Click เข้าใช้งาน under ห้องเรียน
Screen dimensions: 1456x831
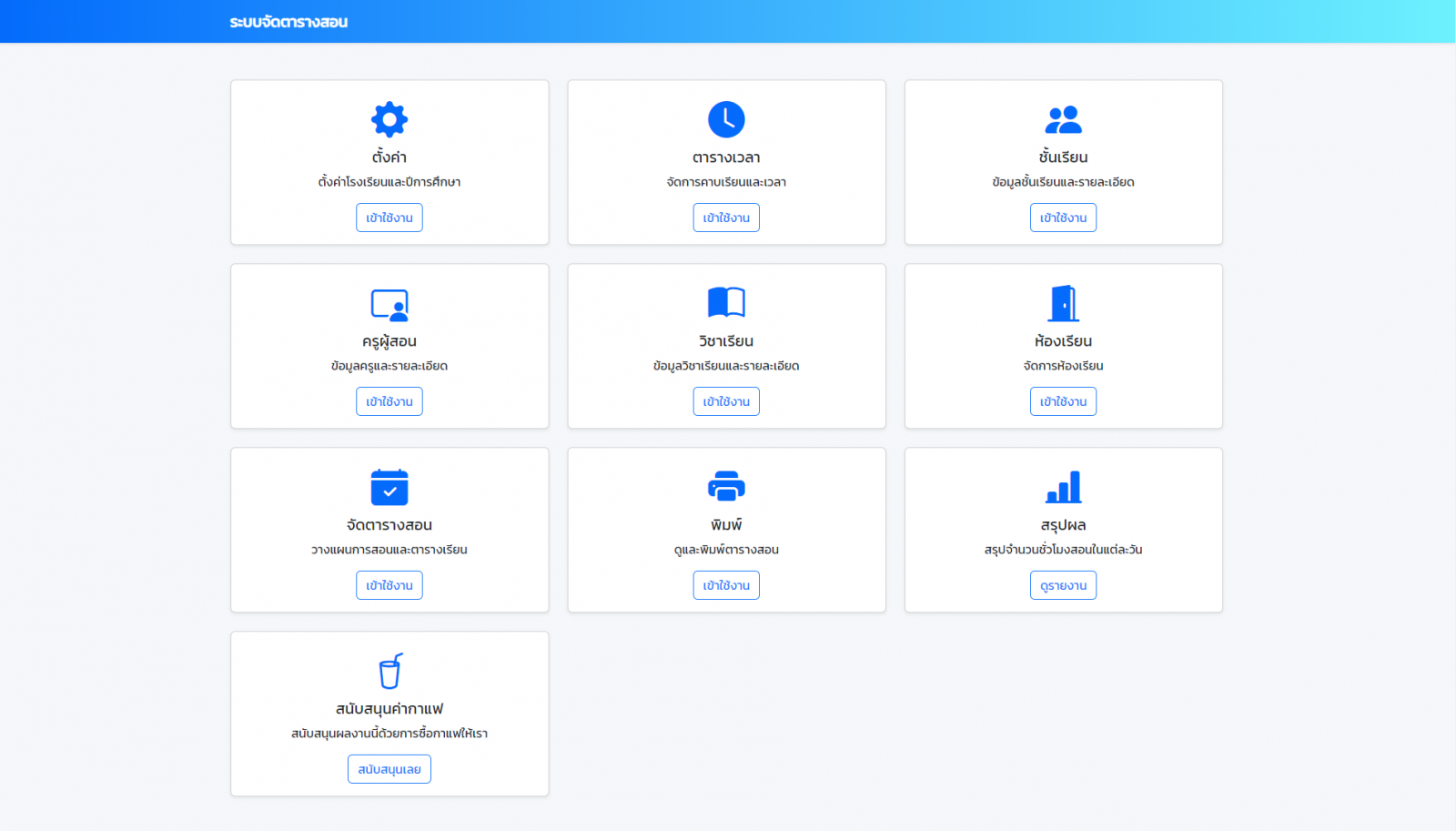point(1063,401)
